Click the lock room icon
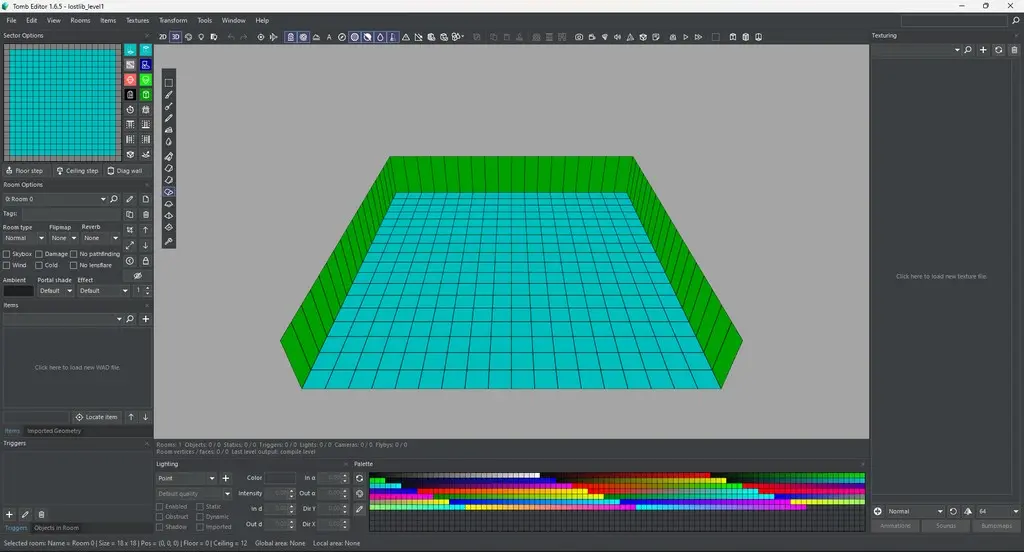Image resolution: width=1024 pixels, height=552 pixels. tap(146, 261)
